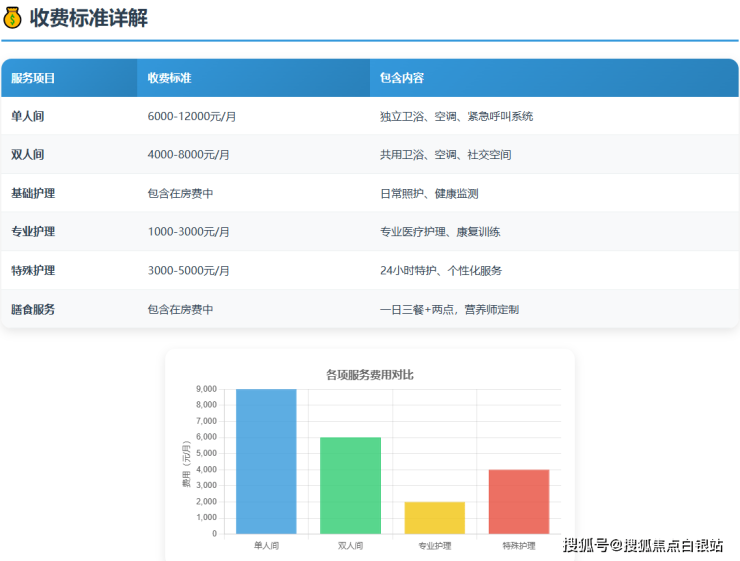740x561 pixels.
Task: Click the 专业护理 row label
Action: coord(33,232)
